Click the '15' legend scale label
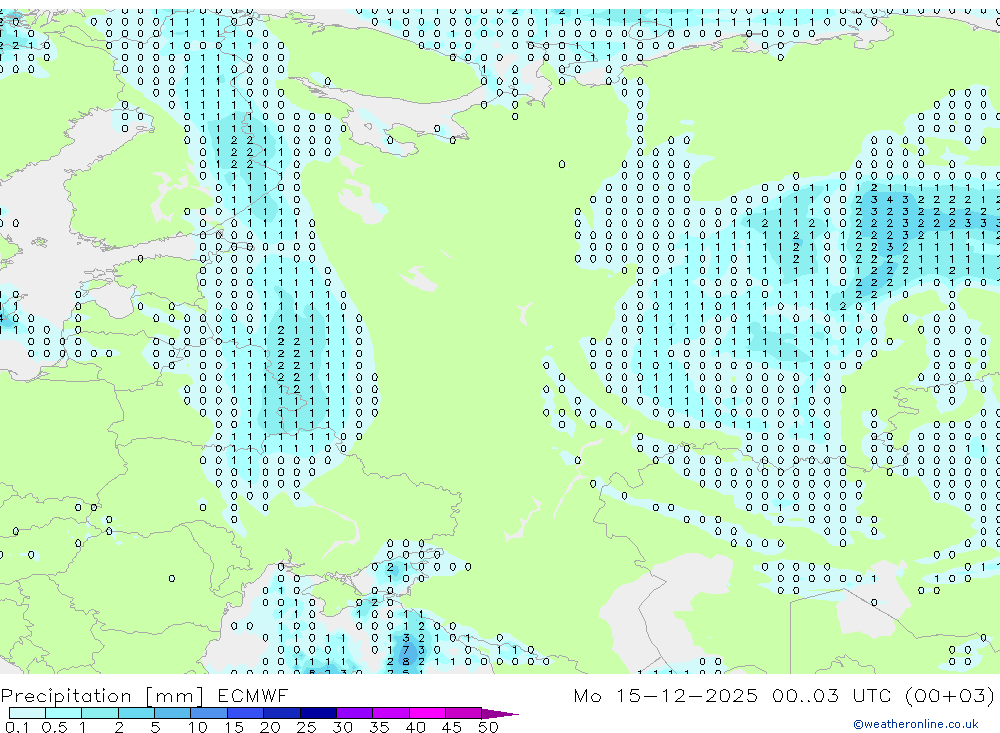 234,727
